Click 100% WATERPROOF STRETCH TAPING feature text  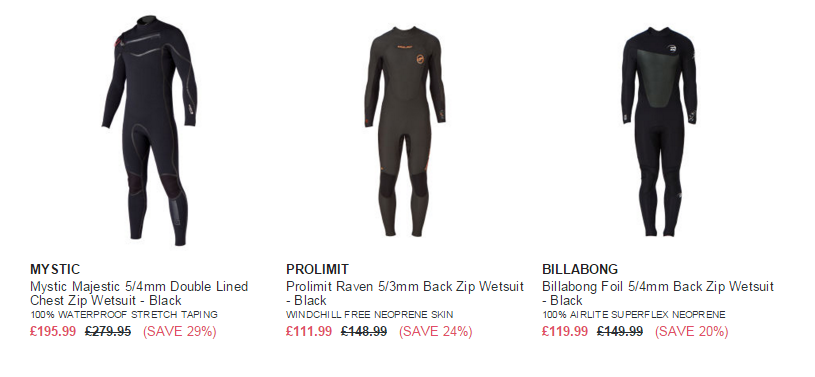click(124, 315)
